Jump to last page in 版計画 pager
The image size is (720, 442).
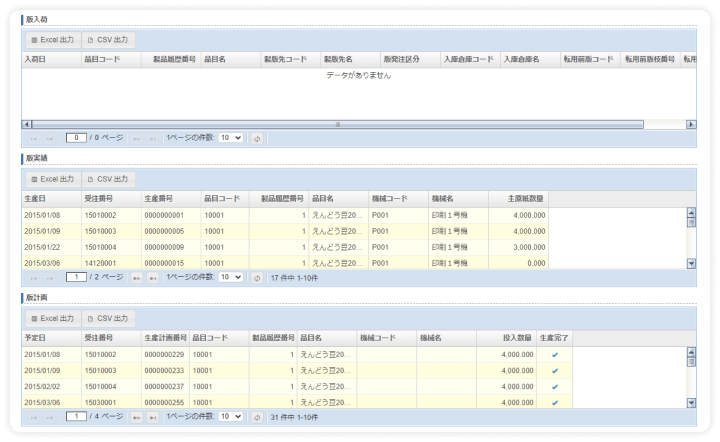[x=153, y=416]
